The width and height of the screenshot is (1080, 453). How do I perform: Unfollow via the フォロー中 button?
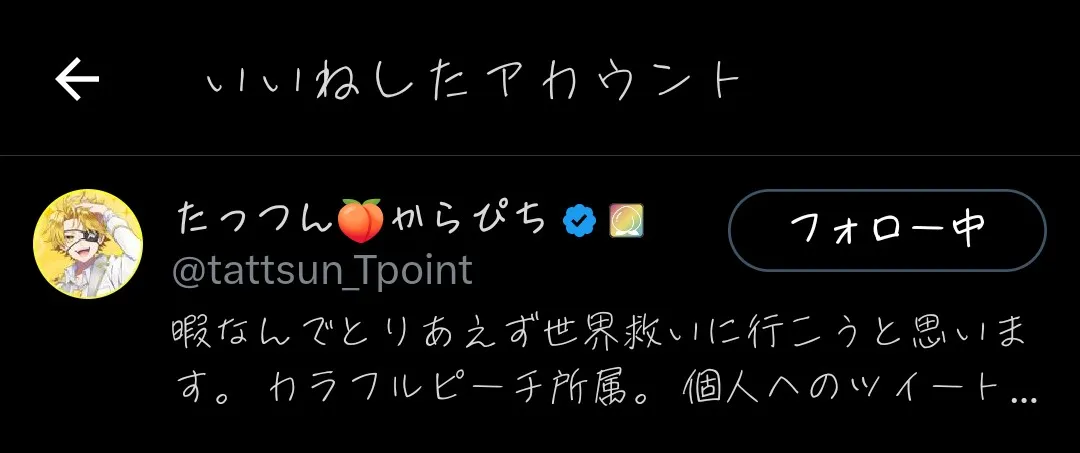pyautogui.click(x=887, y=231)
